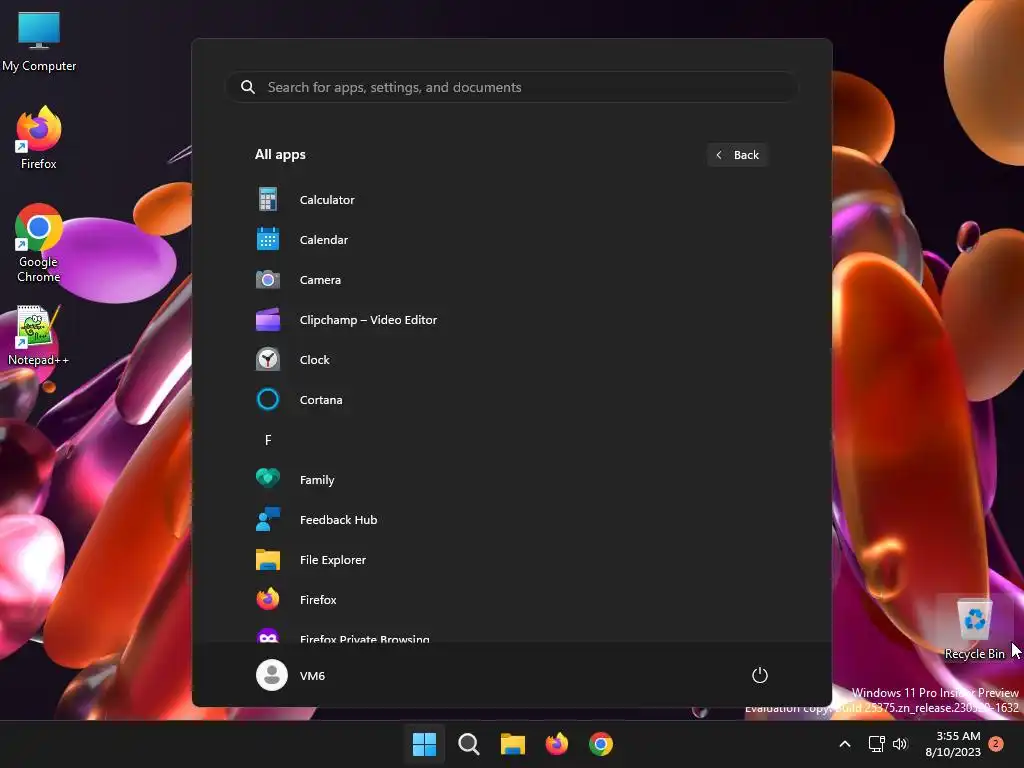Click the Windows Start taskbar button

[424, 744]
